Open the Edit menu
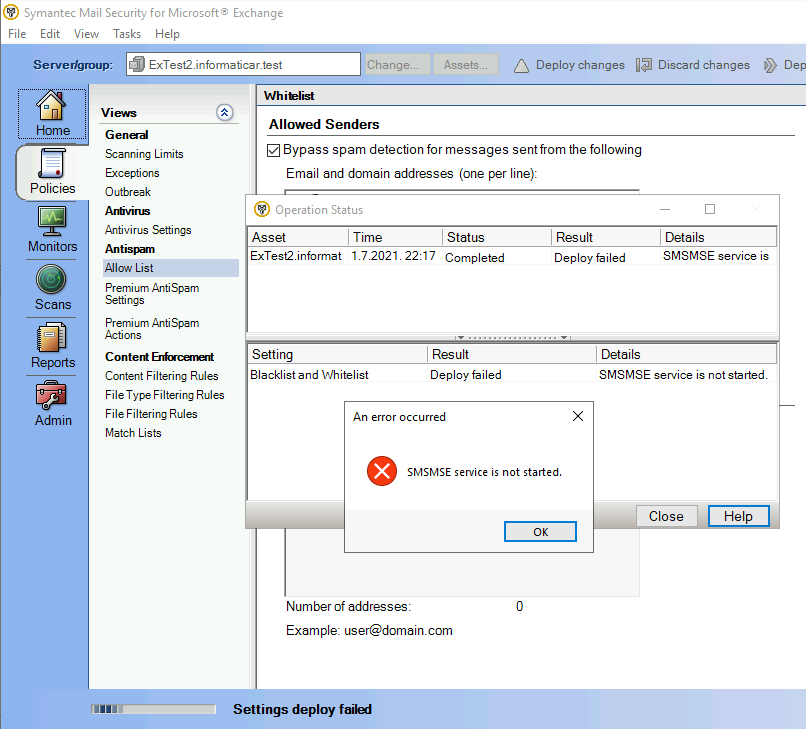Image resolution: width=806 pixels, height=729 pixels. [x=50, y=34]
